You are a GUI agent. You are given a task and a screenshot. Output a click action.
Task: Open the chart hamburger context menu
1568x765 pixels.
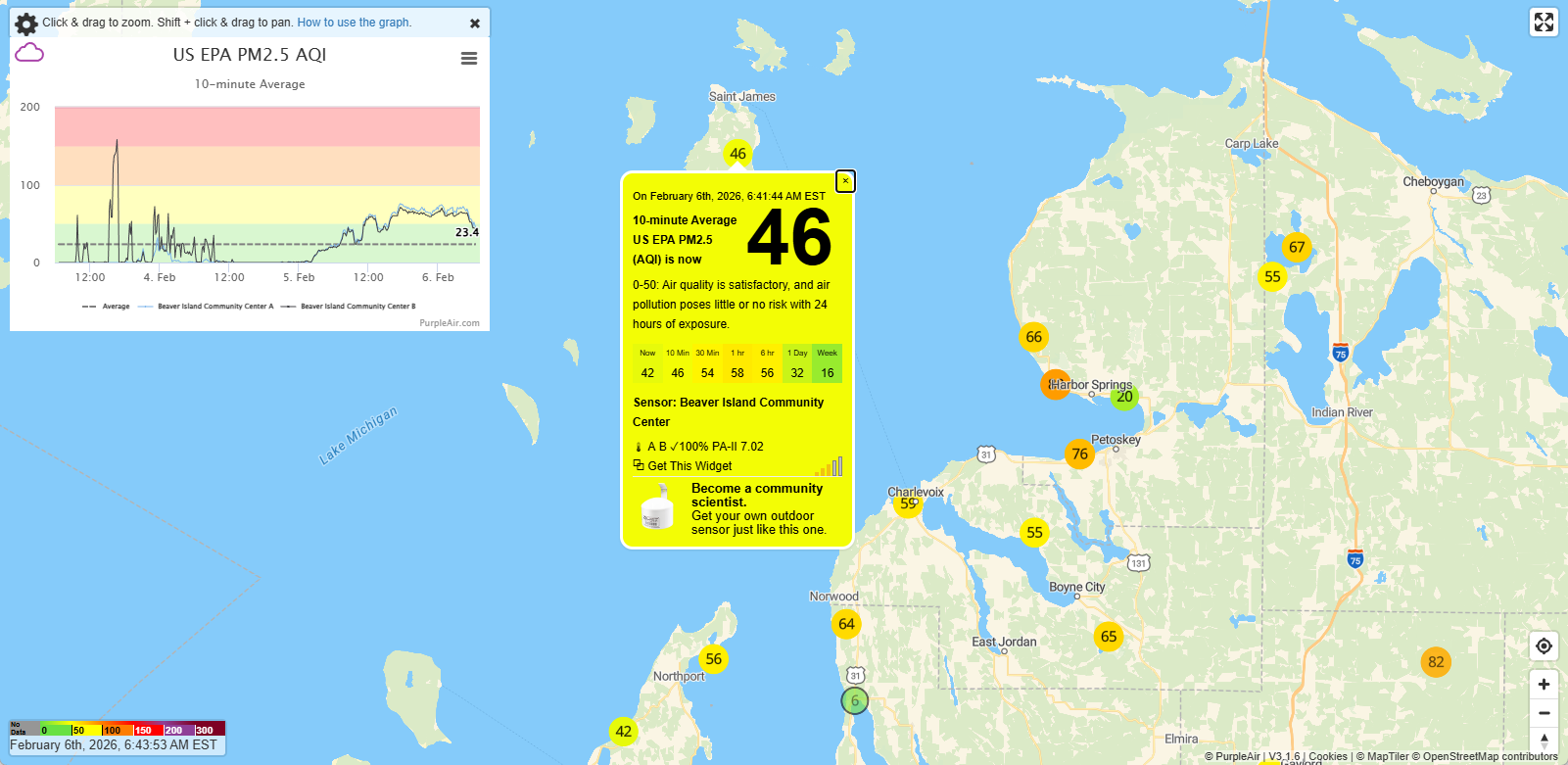(469, 59)
